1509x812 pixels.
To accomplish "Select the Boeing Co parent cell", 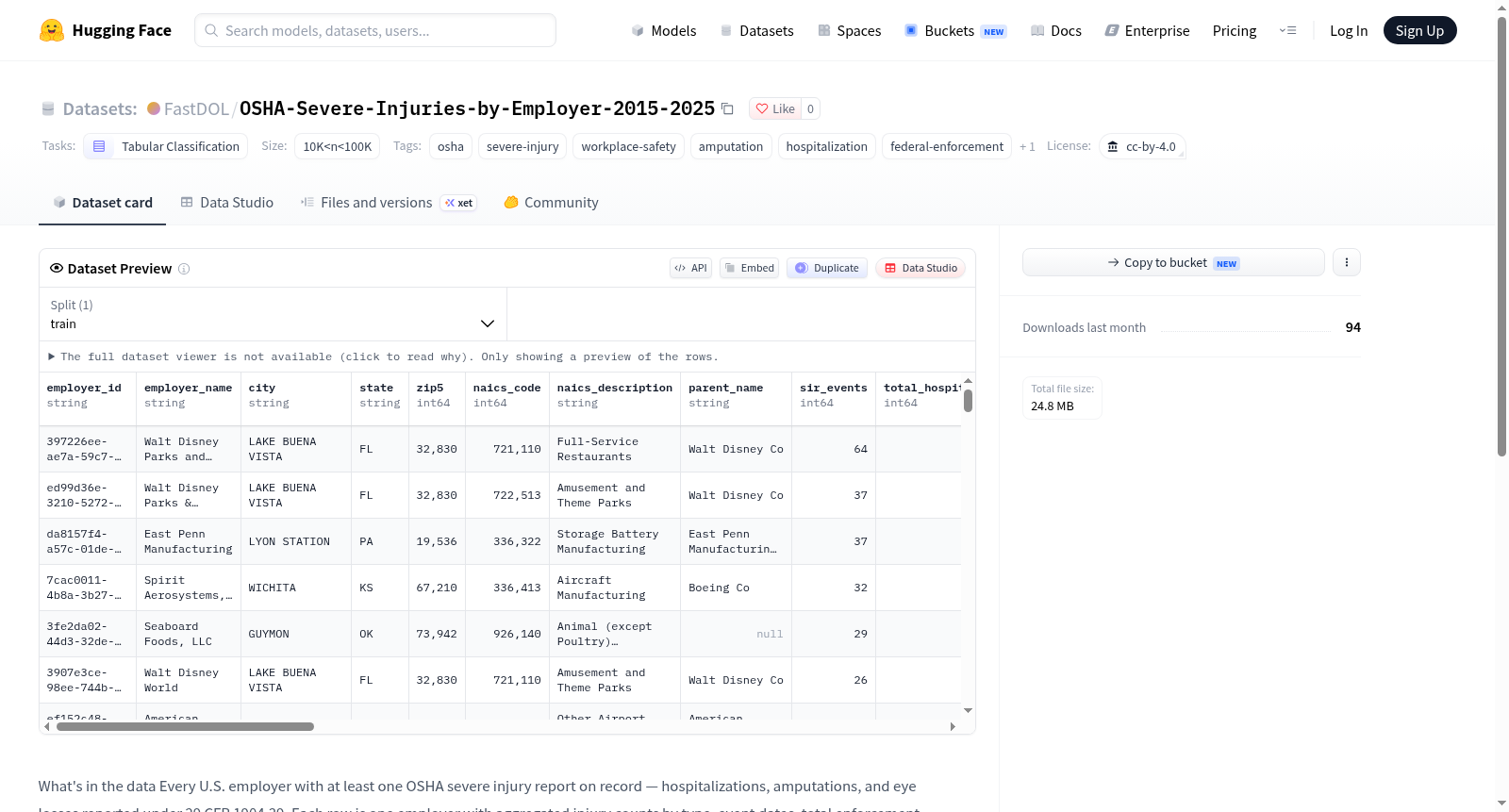I will coord(736,588).
